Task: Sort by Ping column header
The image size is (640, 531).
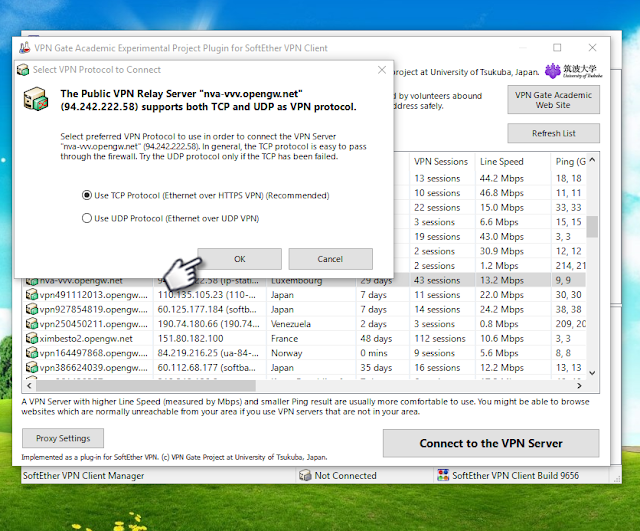Action: click(x=569, y=162)
